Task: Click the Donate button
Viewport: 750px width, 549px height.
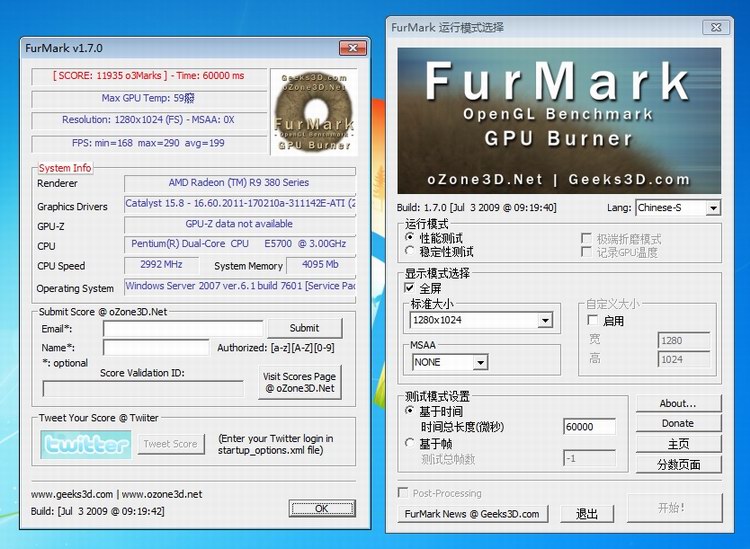Action: pyautogui.click(x=678, y=423)
